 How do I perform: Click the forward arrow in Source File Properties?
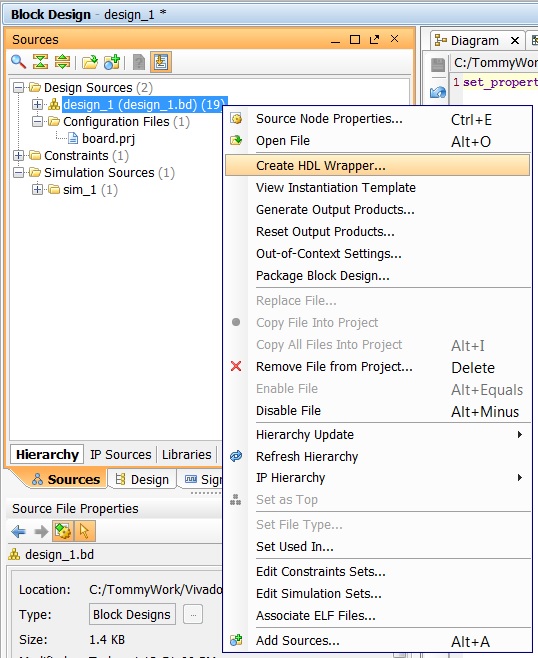click(41, 532)
